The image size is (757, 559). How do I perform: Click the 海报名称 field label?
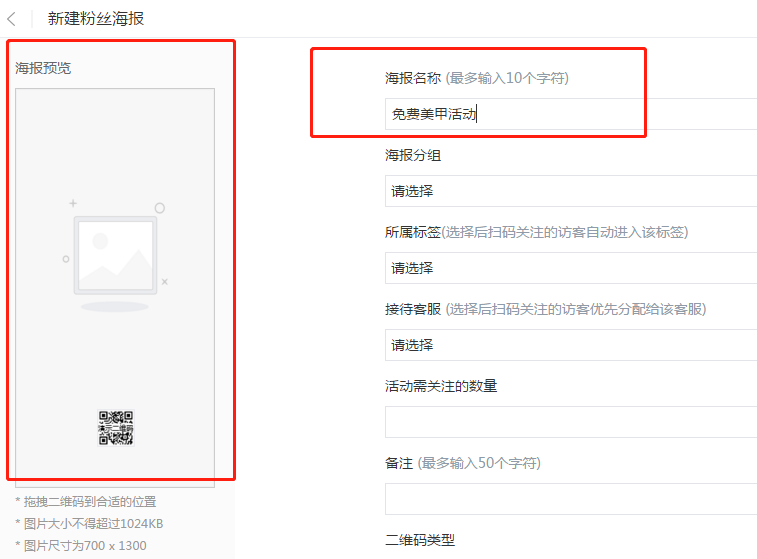coord(413,78)
